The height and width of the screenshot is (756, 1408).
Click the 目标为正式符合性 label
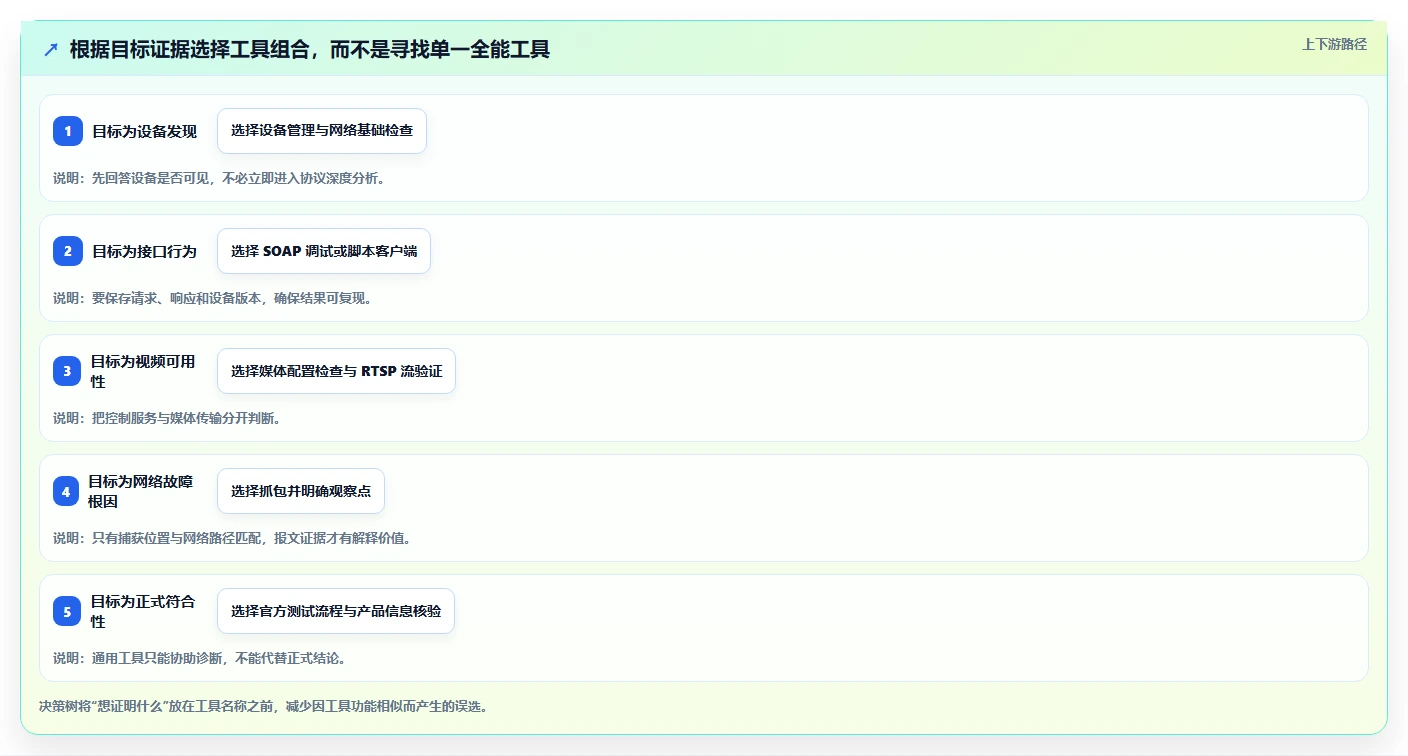pyautogui.click(x=144, y=611)
